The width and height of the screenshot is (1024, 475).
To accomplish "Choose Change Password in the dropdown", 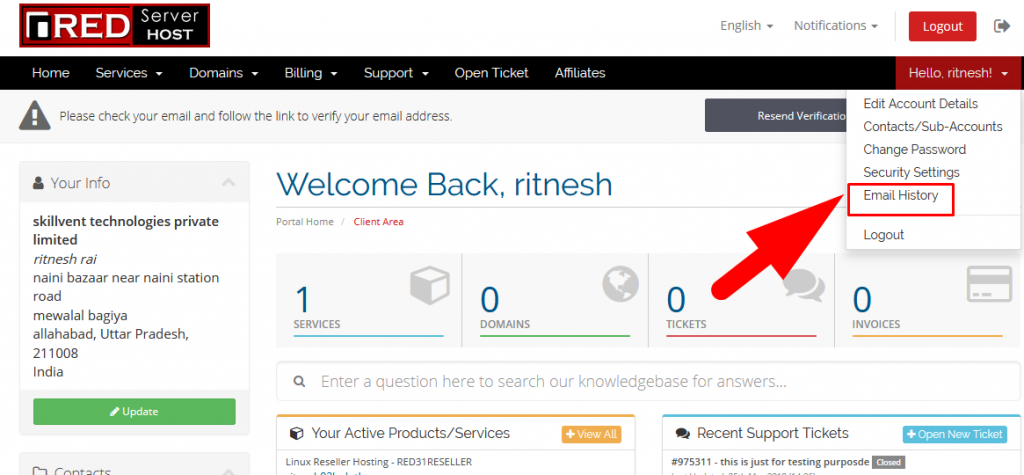I will point(914,150).
